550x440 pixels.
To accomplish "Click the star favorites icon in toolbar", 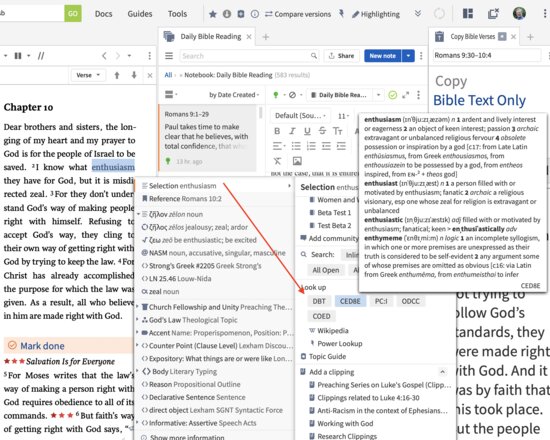I will 213,14.
